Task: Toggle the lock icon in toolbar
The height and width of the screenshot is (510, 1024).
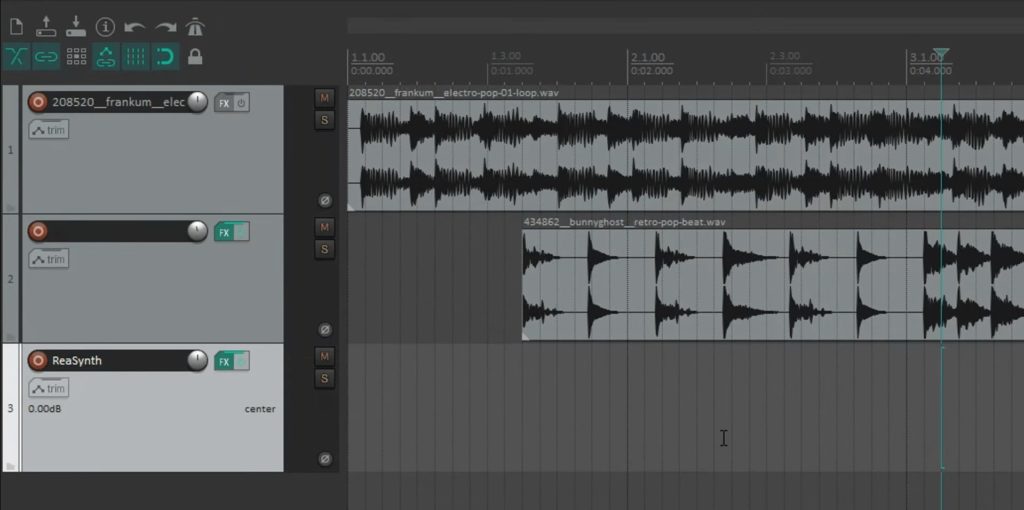Action: click(x=195, y=57)
